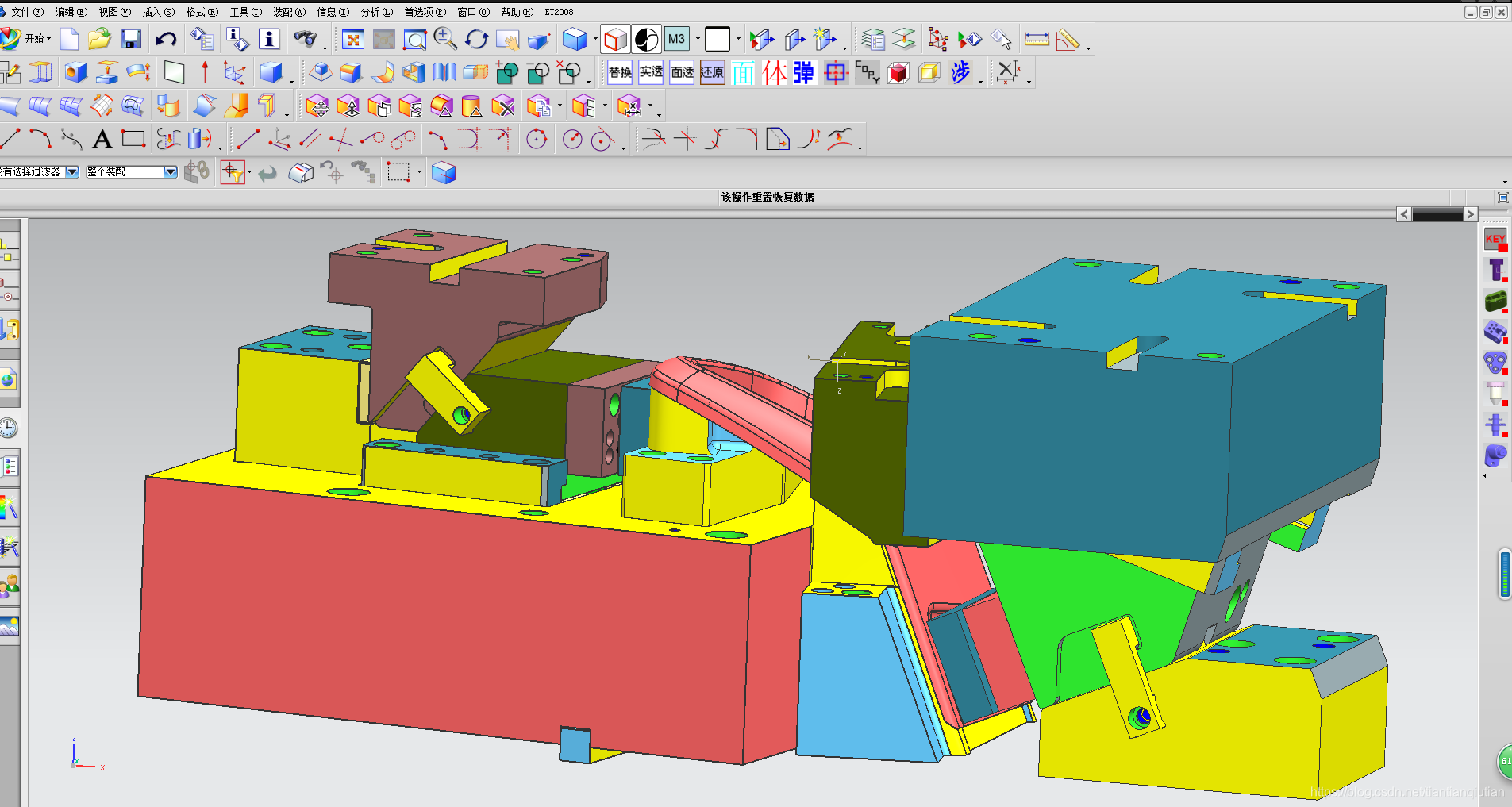The width and height of the screenshot is (1512, 807).
Task: Click the horizontal black bar between the scroll arrows
Action: click(1437, 214)
